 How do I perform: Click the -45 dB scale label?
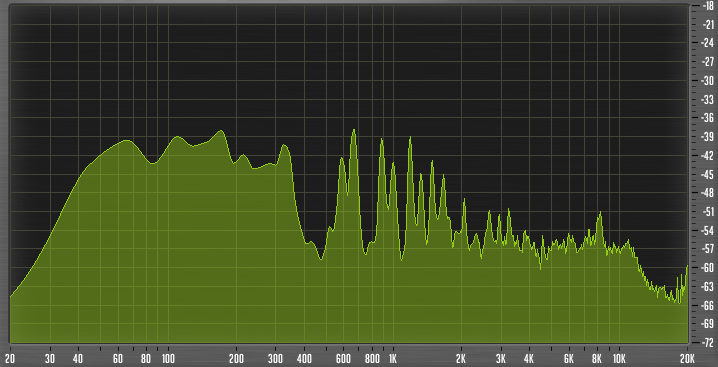[706, 174]
